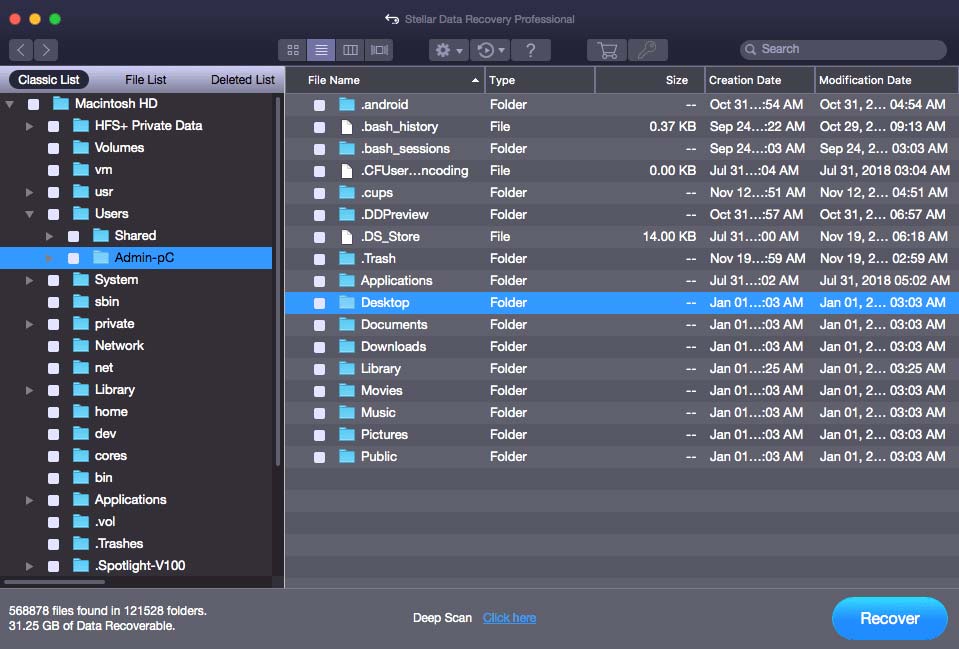Screen dimensions: 959x649
Task: Switch to cover flow view
Action: click(379, 50)
